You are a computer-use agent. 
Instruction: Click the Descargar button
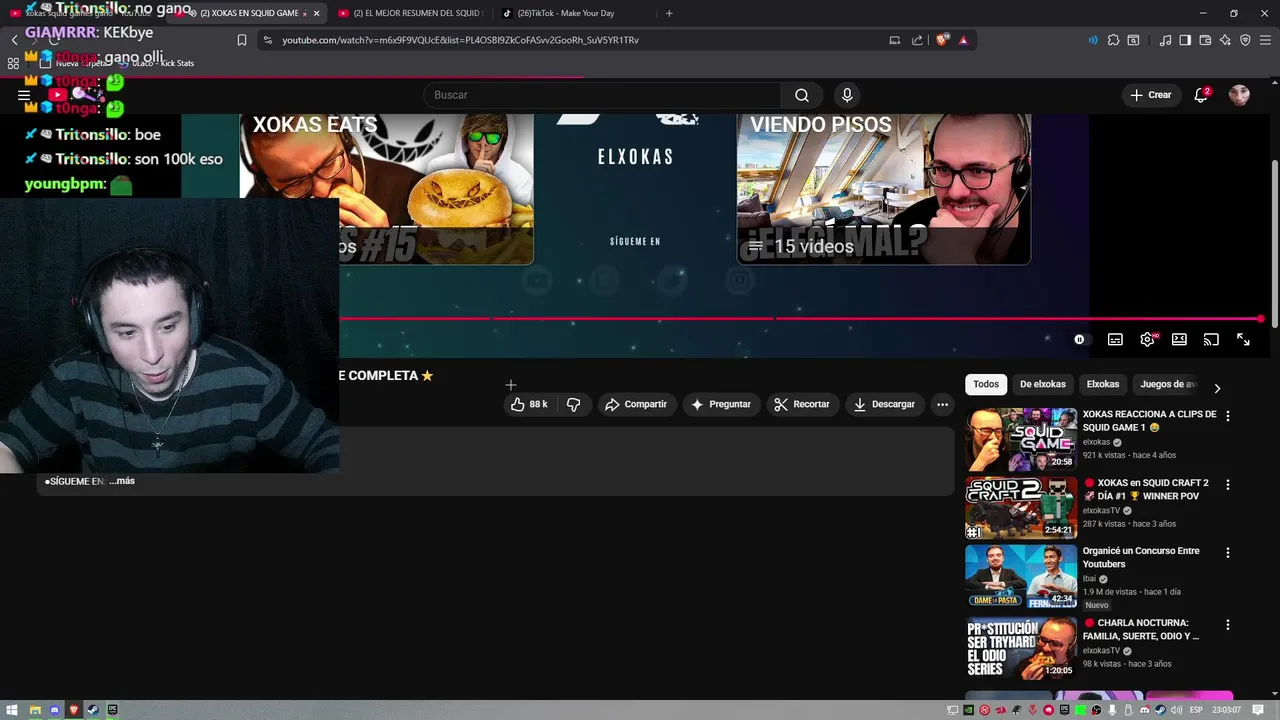click(884, 404)
